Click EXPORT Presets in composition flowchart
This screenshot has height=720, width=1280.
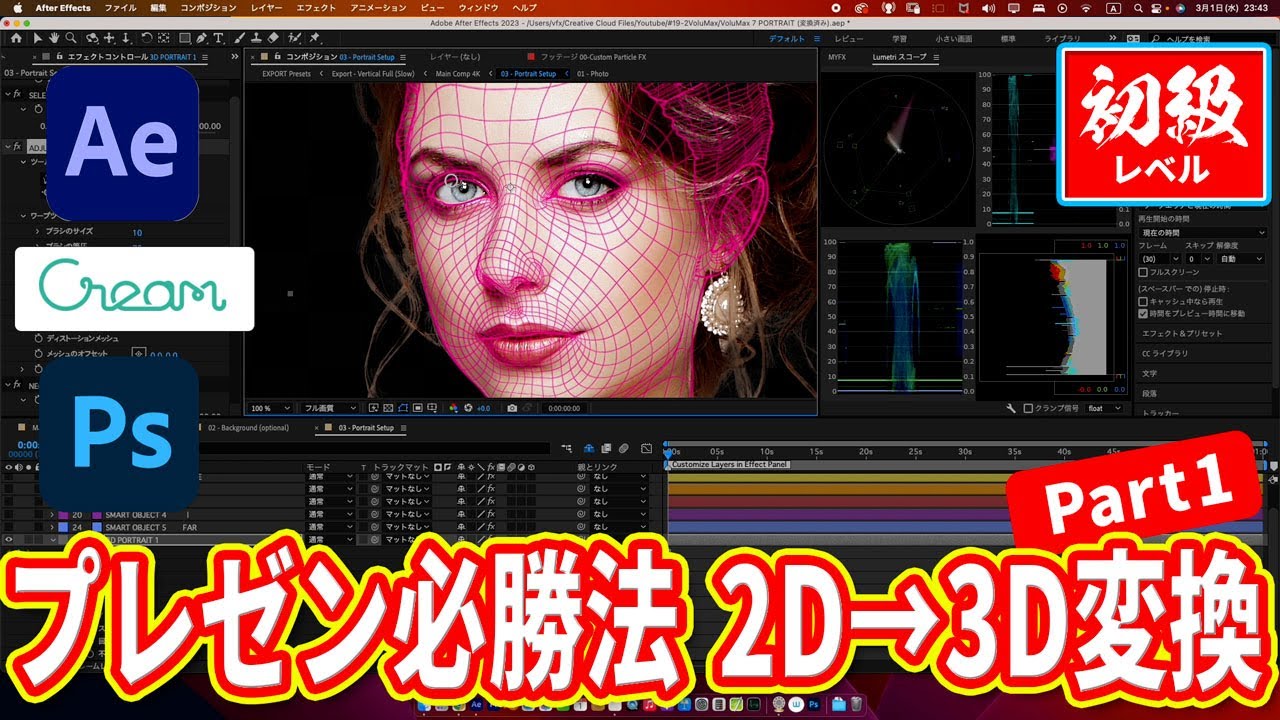tap(286, 74)
